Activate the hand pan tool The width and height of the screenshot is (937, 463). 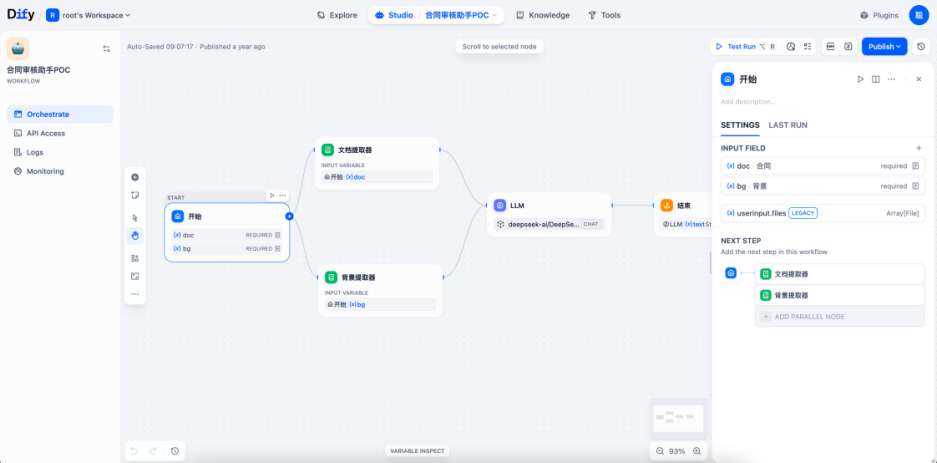[135, 236]
